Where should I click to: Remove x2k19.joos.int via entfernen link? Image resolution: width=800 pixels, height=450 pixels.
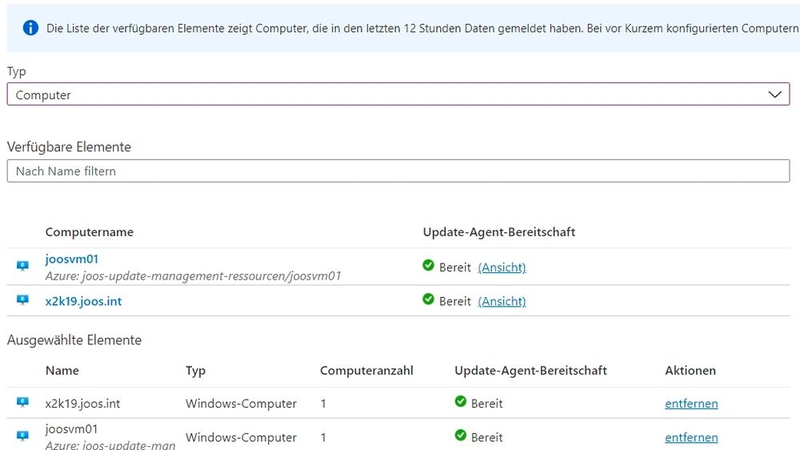point(691,404)
